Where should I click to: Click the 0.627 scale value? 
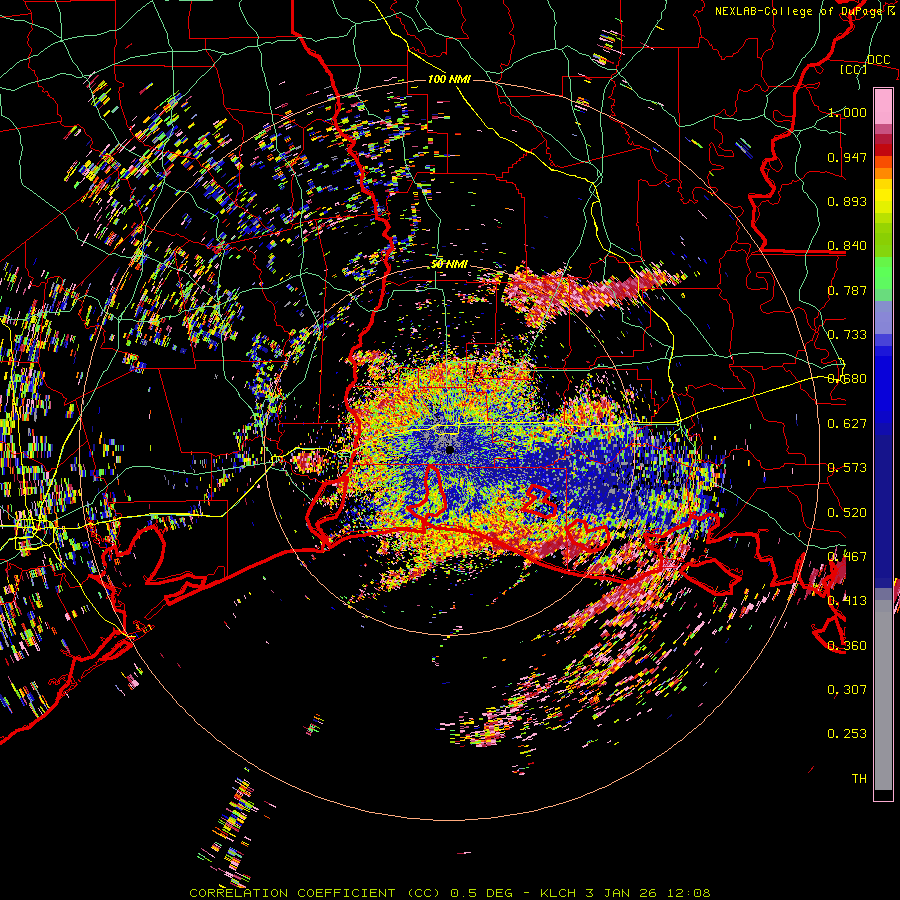pos(847,424)
